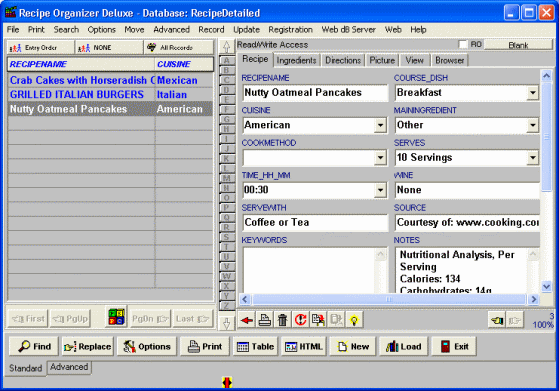Open the Registration menu
The image size is (559, 391).
click(x=291, y=30)
